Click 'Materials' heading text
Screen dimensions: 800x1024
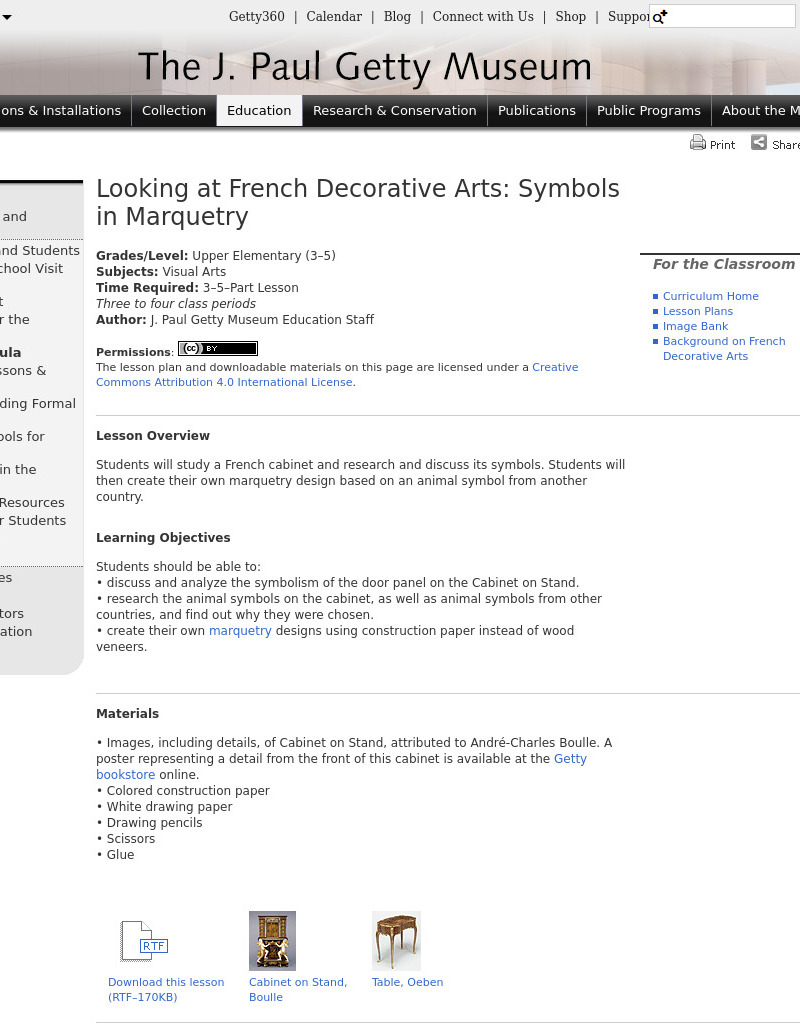(x=127, y=714)
